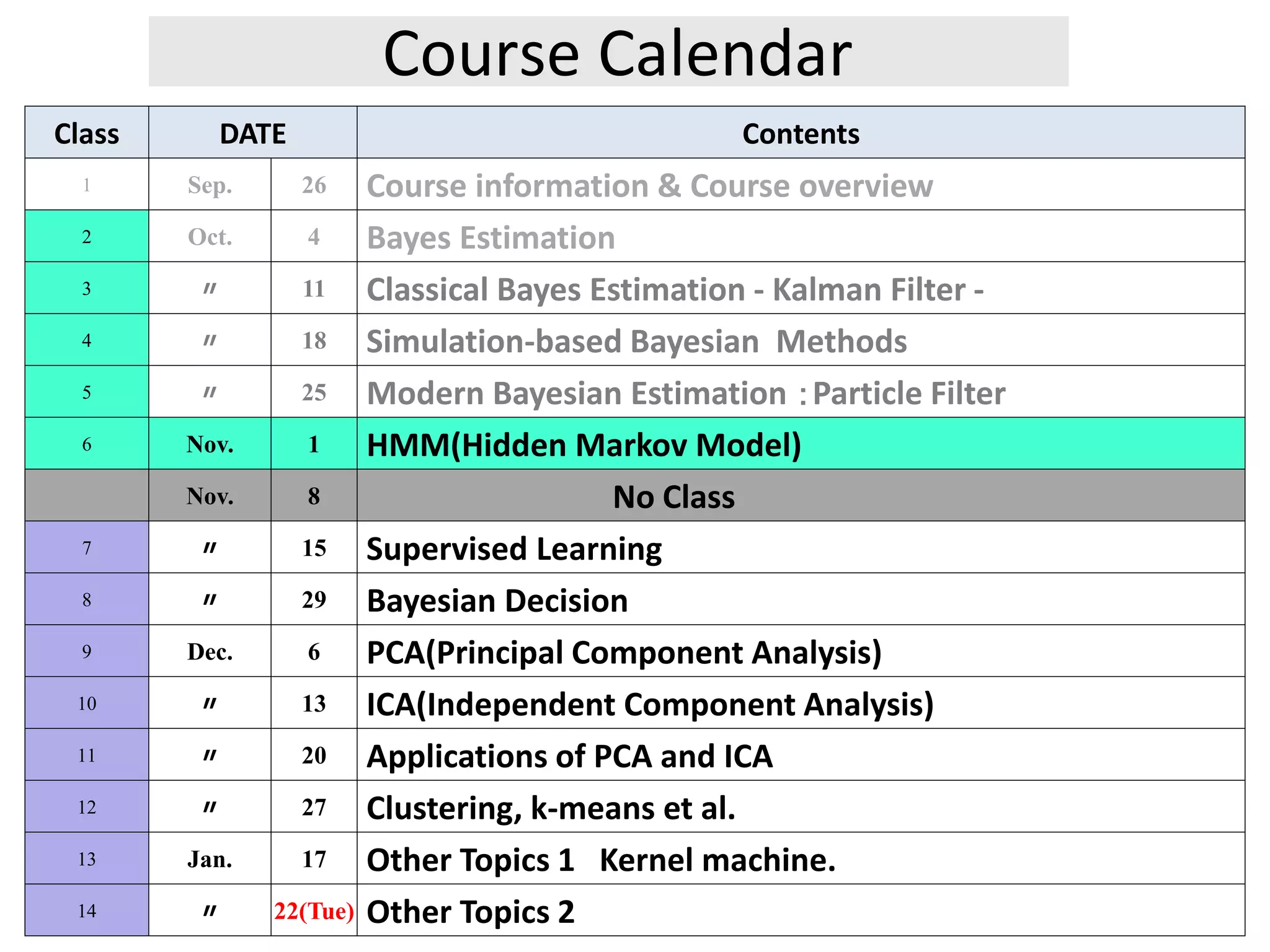
Task: Click Simulation-based Bayesian Methods entry
Action: [636, 342]
